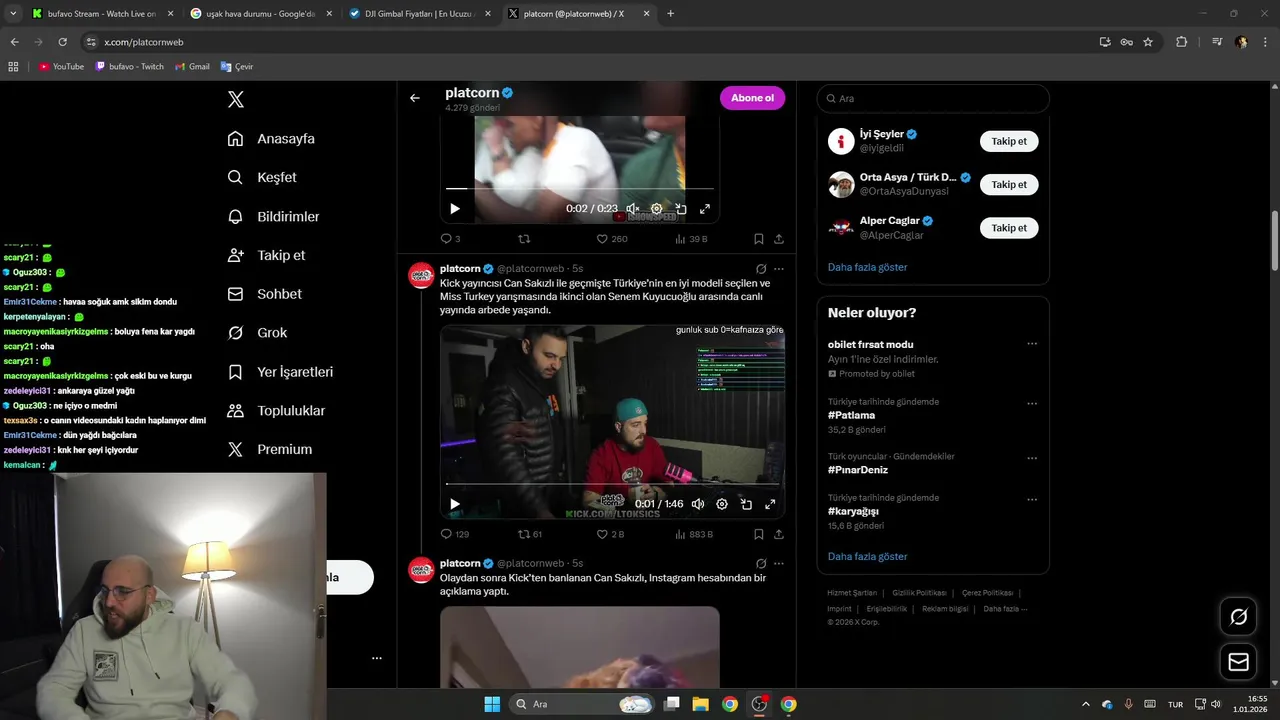Open the #karyağışı trending topic
The image size is (1280, 720).
(853, 511)
